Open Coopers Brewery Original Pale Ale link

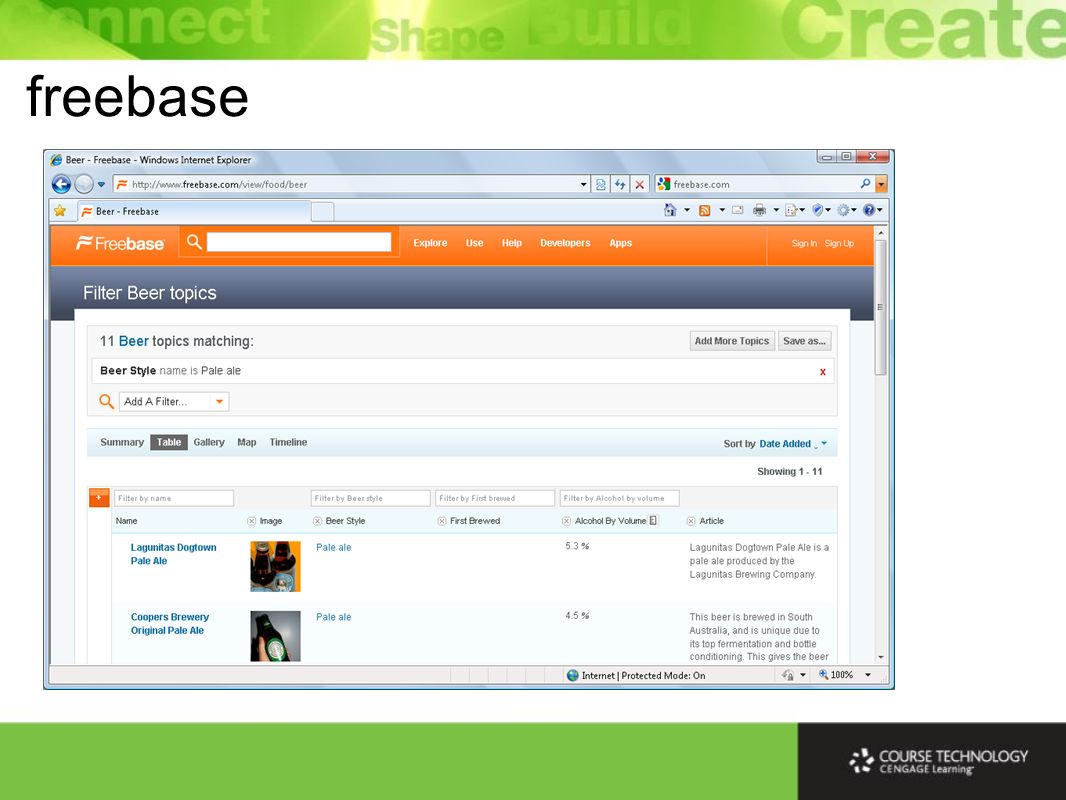click(170, 624)
